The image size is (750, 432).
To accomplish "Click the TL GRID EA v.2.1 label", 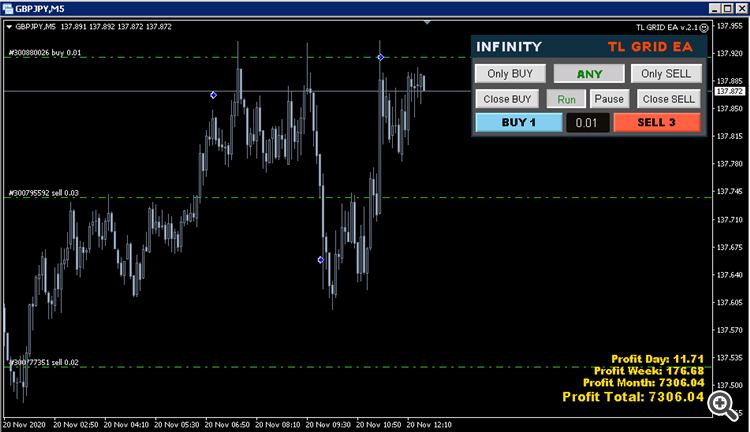I will click(x=667, y=27).
